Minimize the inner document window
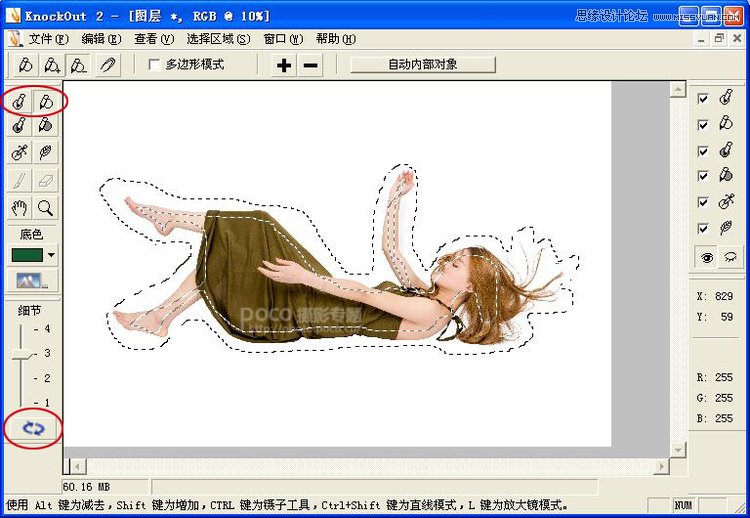The image size is (750, 518). coord(701,39)
